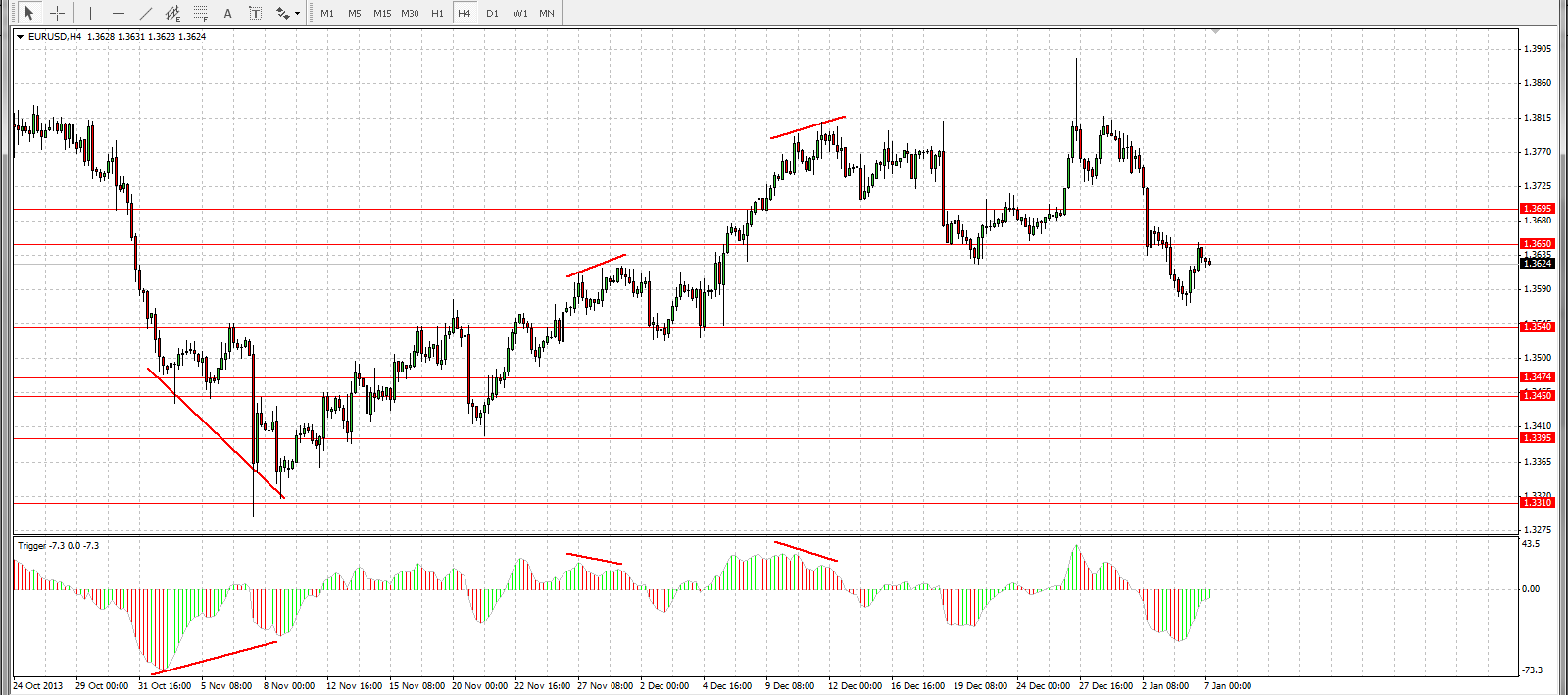Click the red 1.3310 price level label
Viewport: 1568px width, 695px height.
[x=1537, y=503]
